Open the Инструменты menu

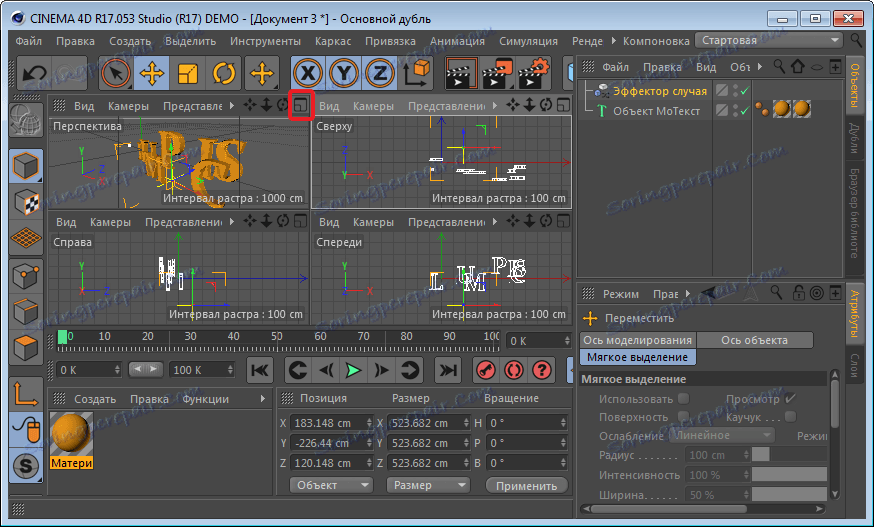pyautogui.click(x=265, y=41)
